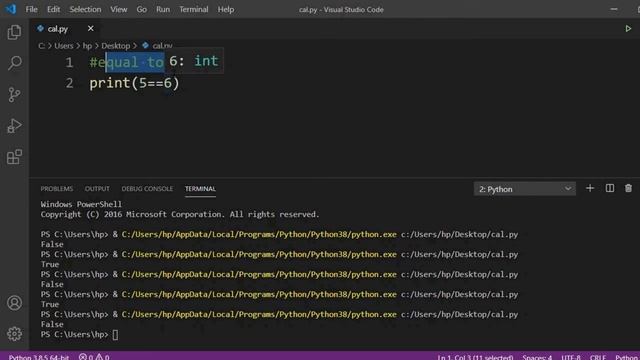Image resolution: width=640 pixels, height=360 pixels.
Task: Split the terminal panel
Action: 610,189
